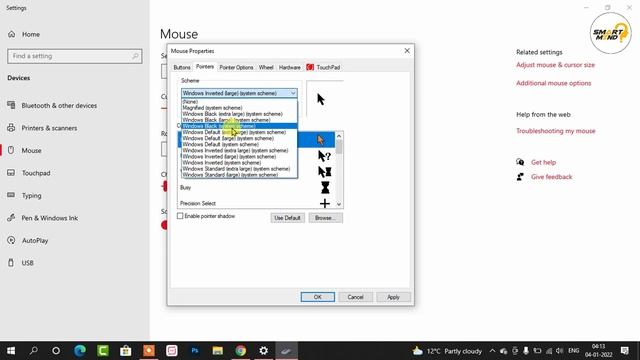The image size is (640, 360).
Task: Select the Precision Select crosshair icon
Action: point(325,203)
